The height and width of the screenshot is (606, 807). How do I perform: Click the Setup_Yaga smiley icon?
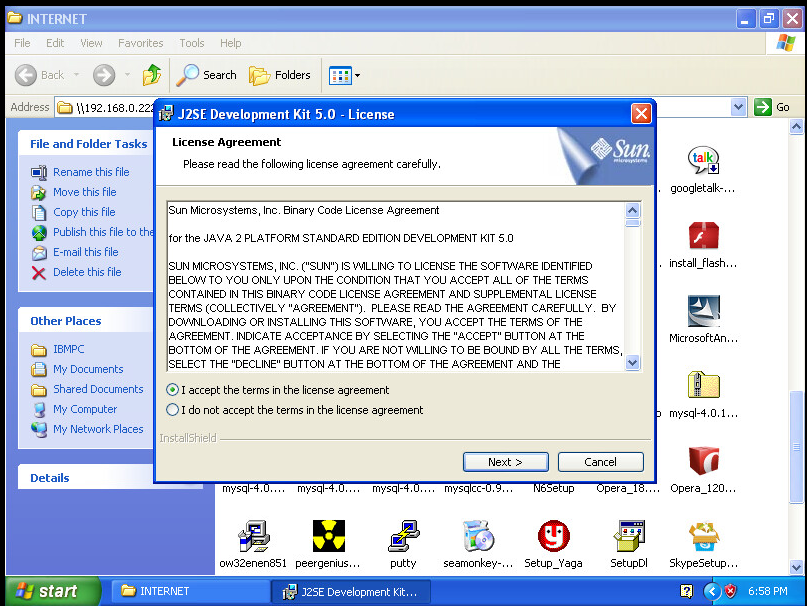coord(553,537)
